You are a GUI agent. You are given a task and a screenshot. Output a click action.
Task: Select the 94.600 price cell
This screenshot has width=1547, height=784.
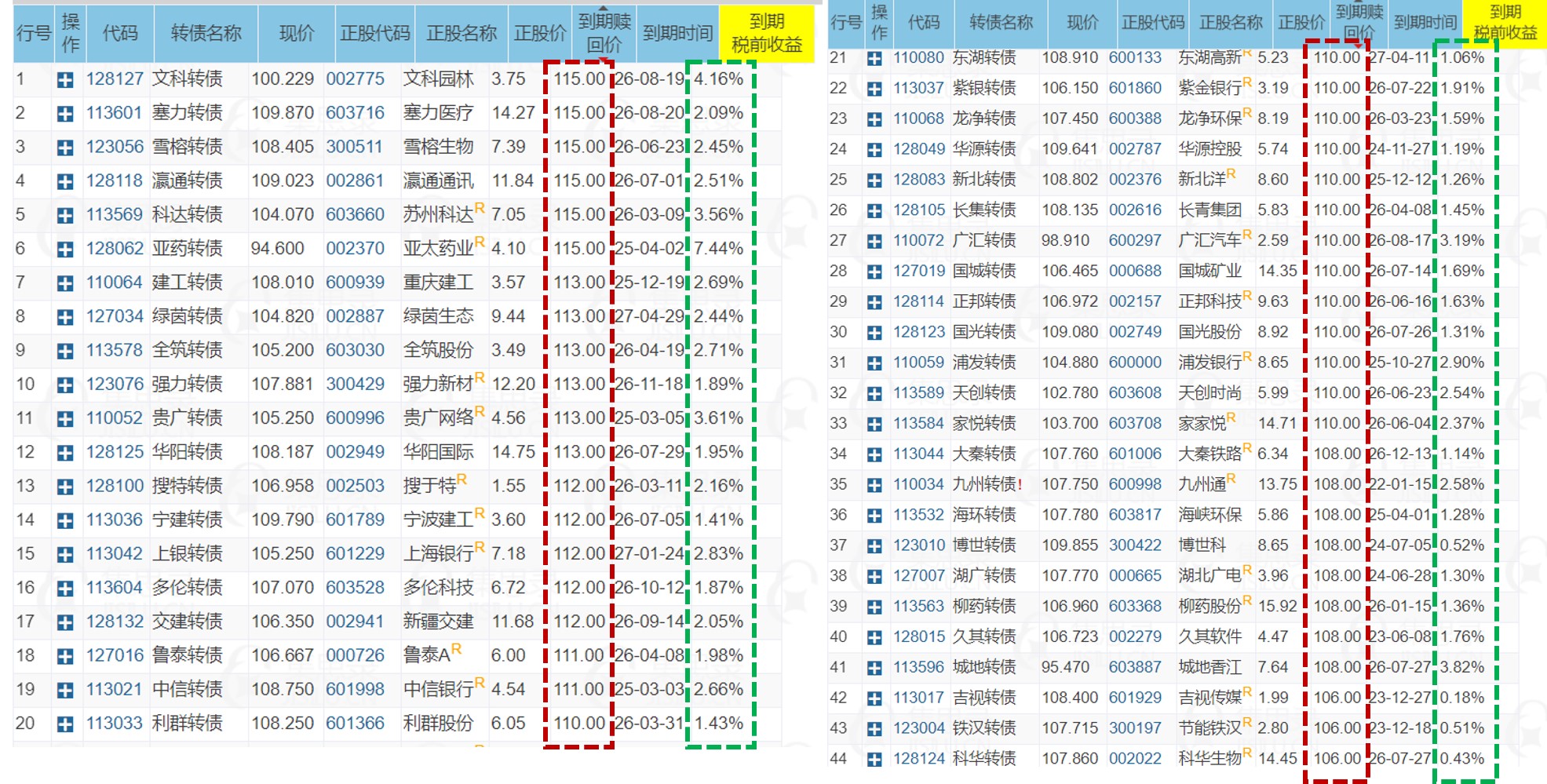click(x=278, y=249)
